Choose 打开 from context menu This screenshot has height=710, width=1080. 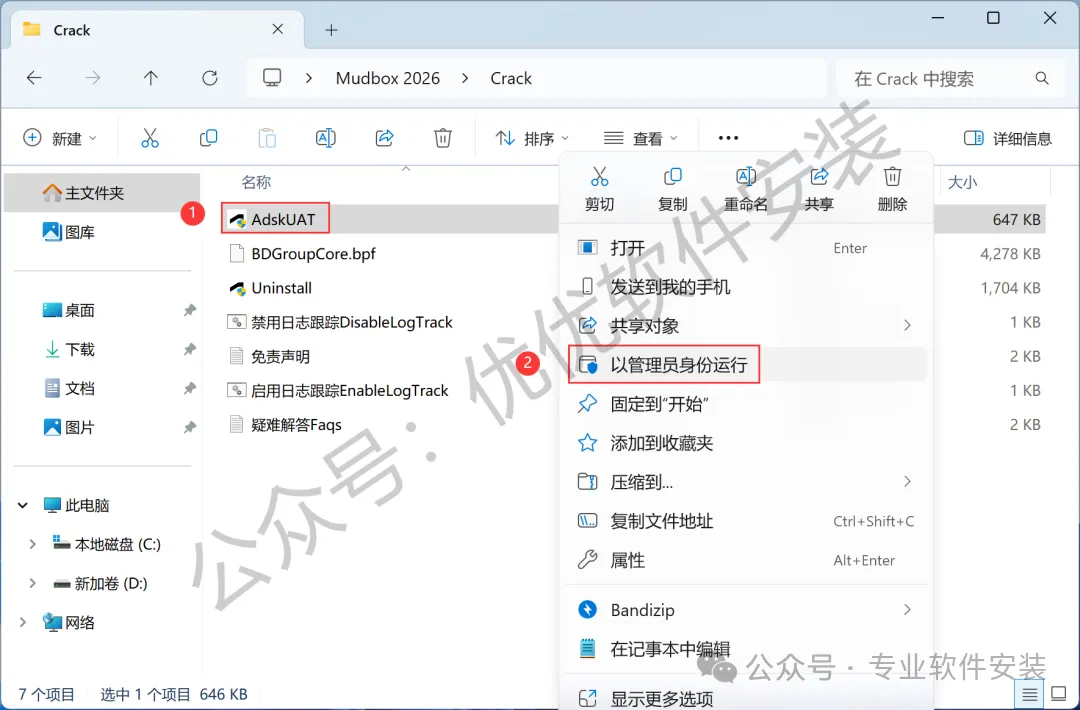point(747,248)
